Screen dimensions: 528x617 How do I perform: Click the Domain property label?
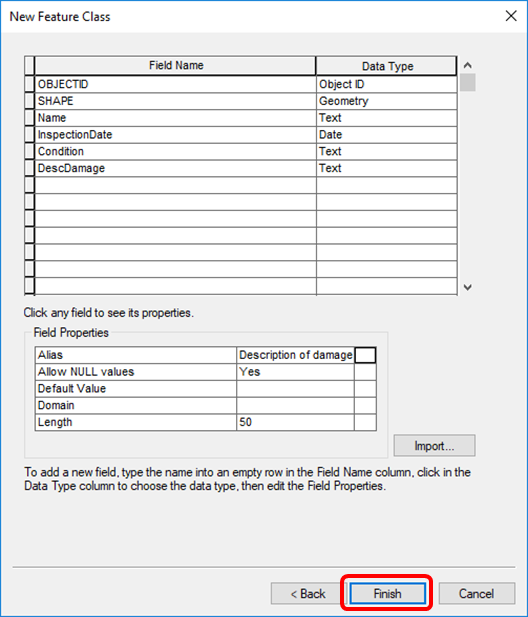136,405
